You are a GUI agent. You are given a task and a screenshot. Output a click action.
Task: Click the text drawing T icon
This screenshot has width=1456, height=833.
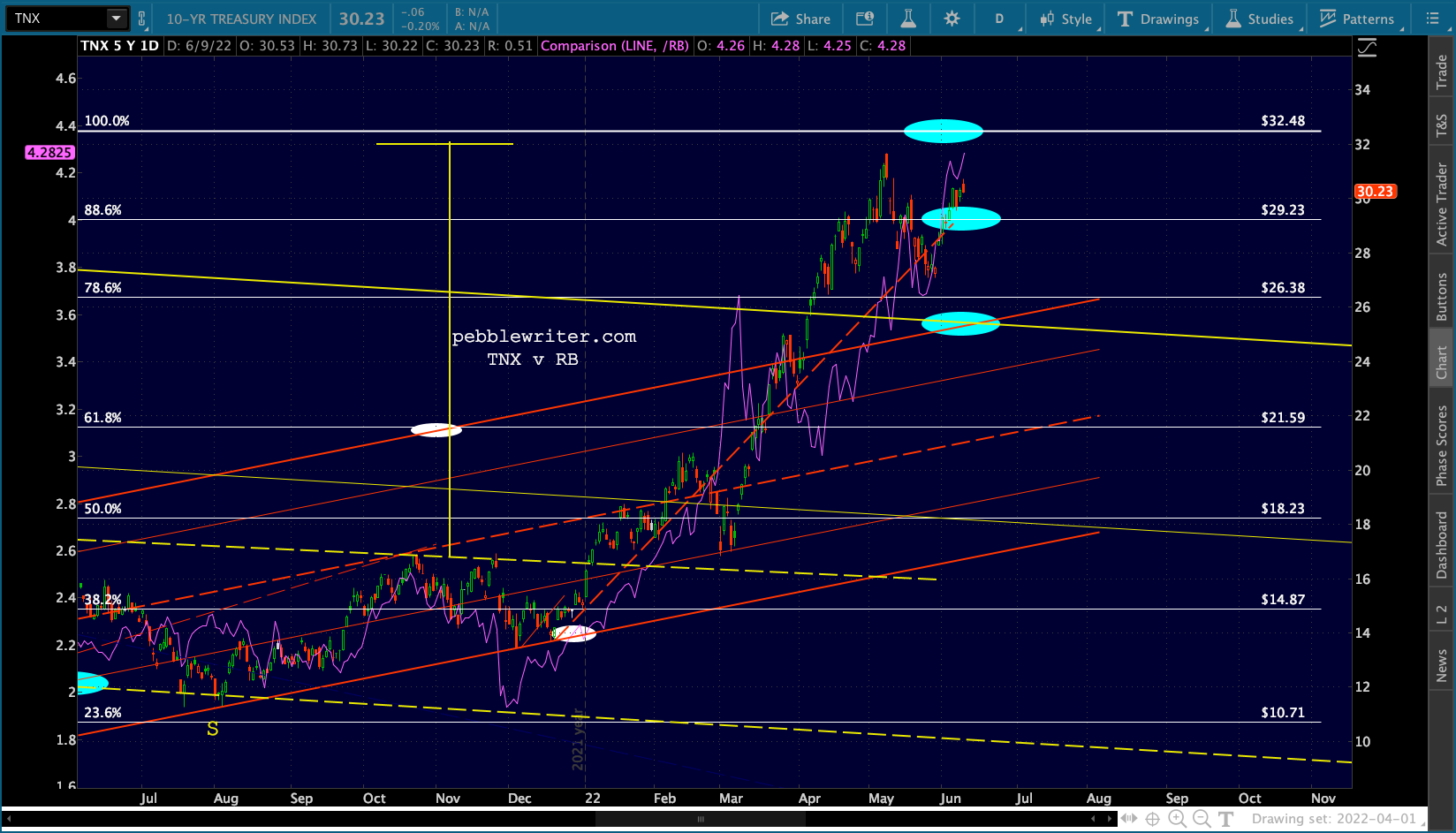coord(1226,819)
